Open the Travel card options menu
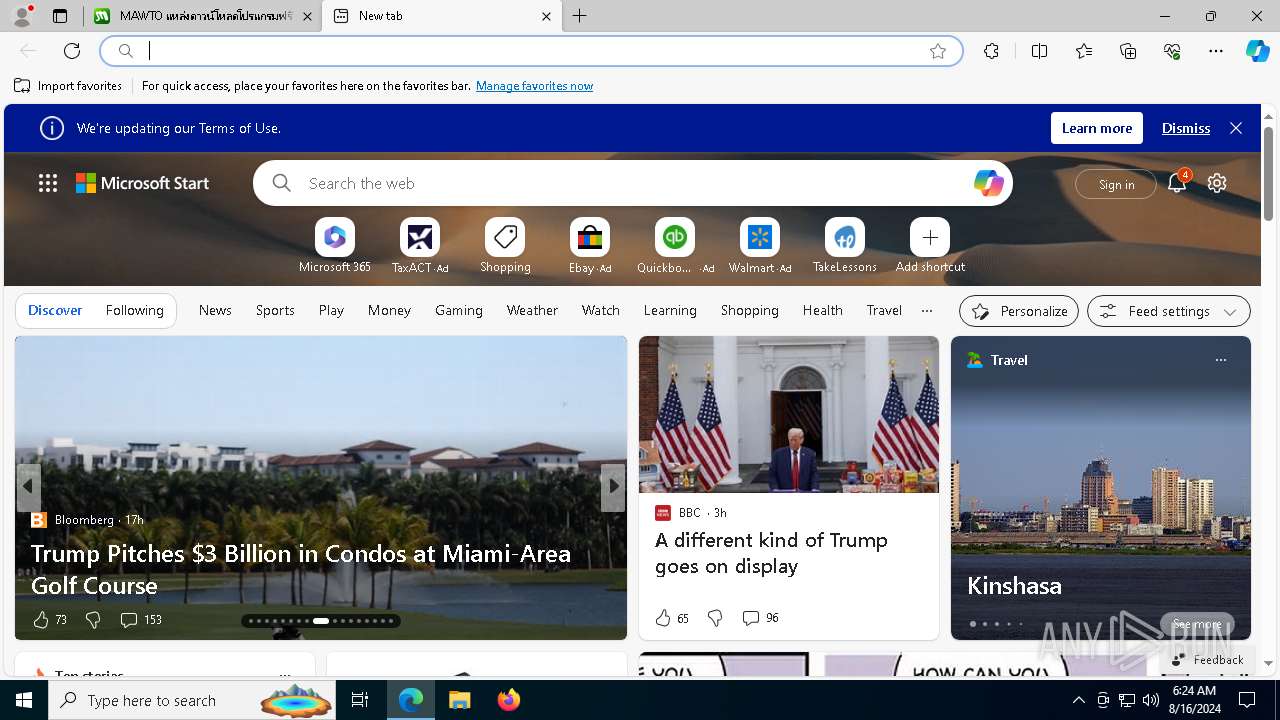Viewport: 1280px width, 720px height. tap(1220, 360)
